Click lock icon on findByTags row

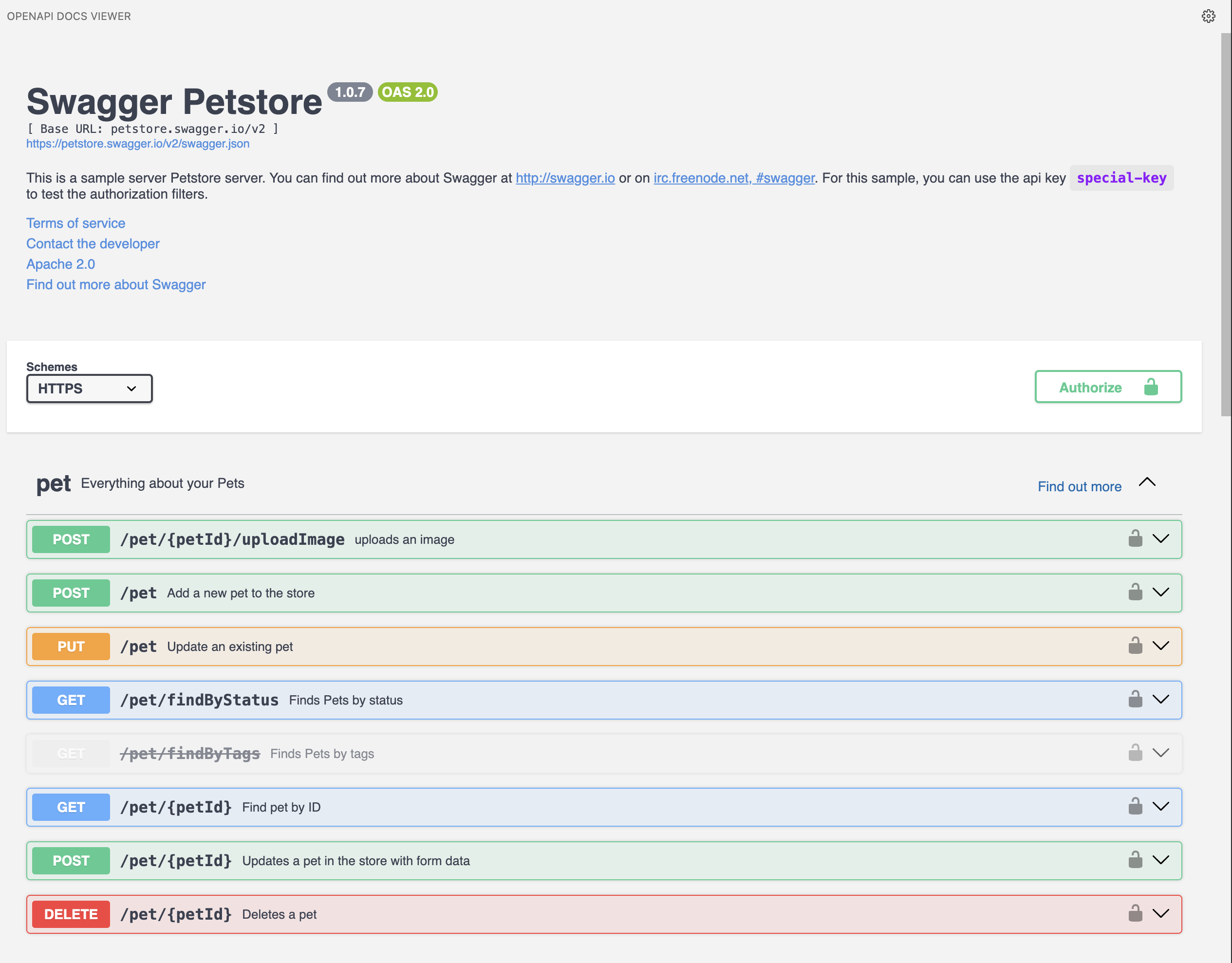click(x=1135, y=753)
